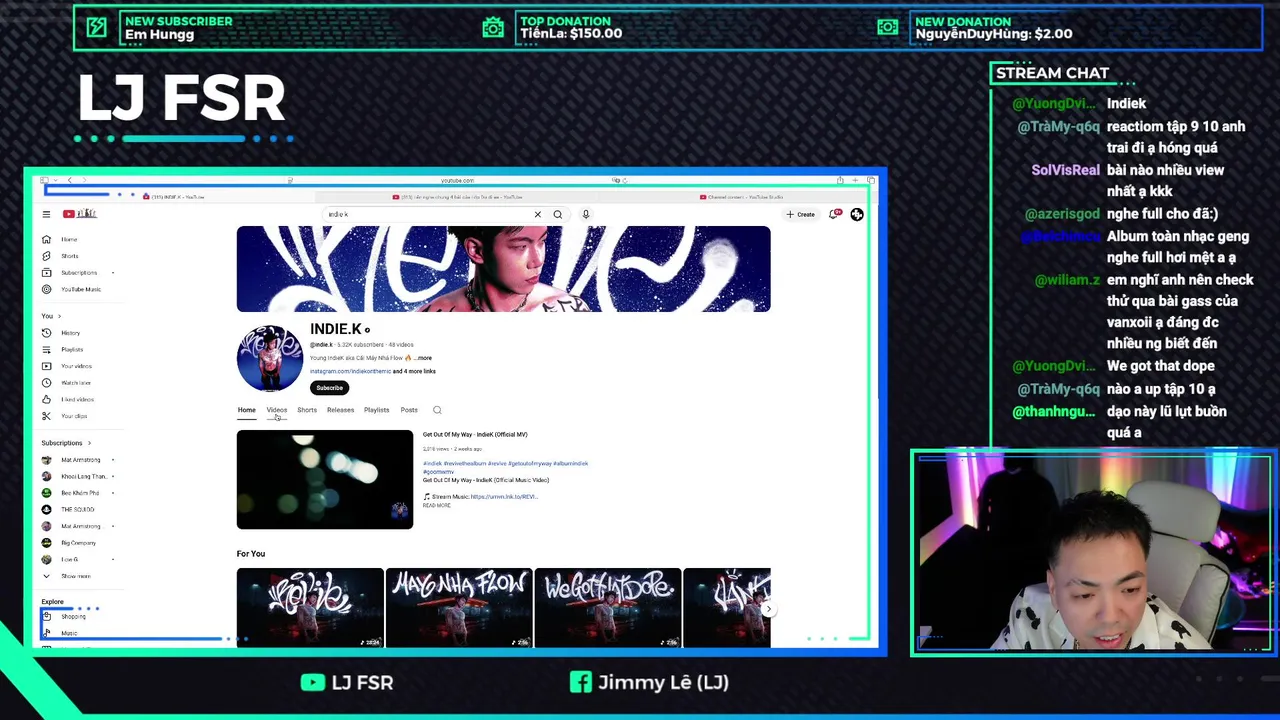Image resolution: width=1280 pixels, height=720 pixels.
Task: Switch to the channel Videos tab
Action: click(x=277, y=410)
